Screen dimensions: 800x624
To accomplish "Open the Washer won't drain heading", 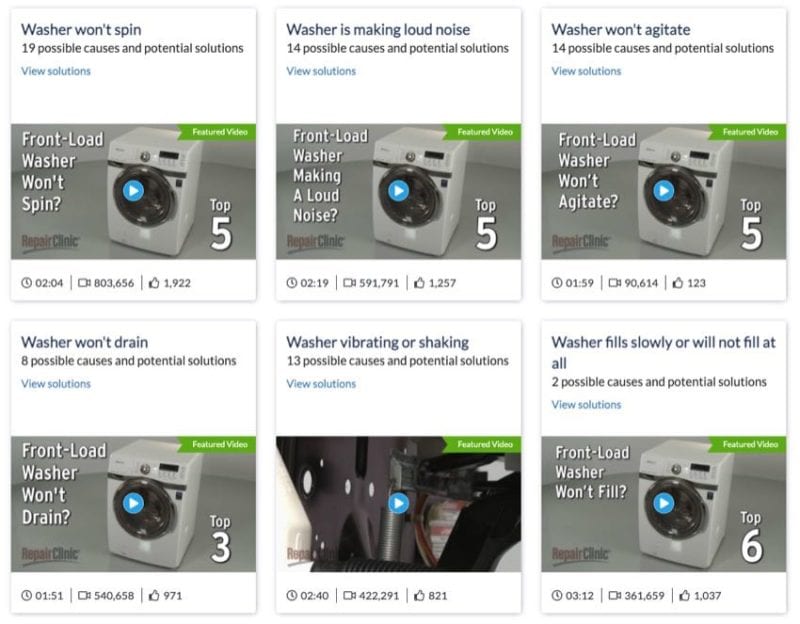I will (x=85, y=342).
